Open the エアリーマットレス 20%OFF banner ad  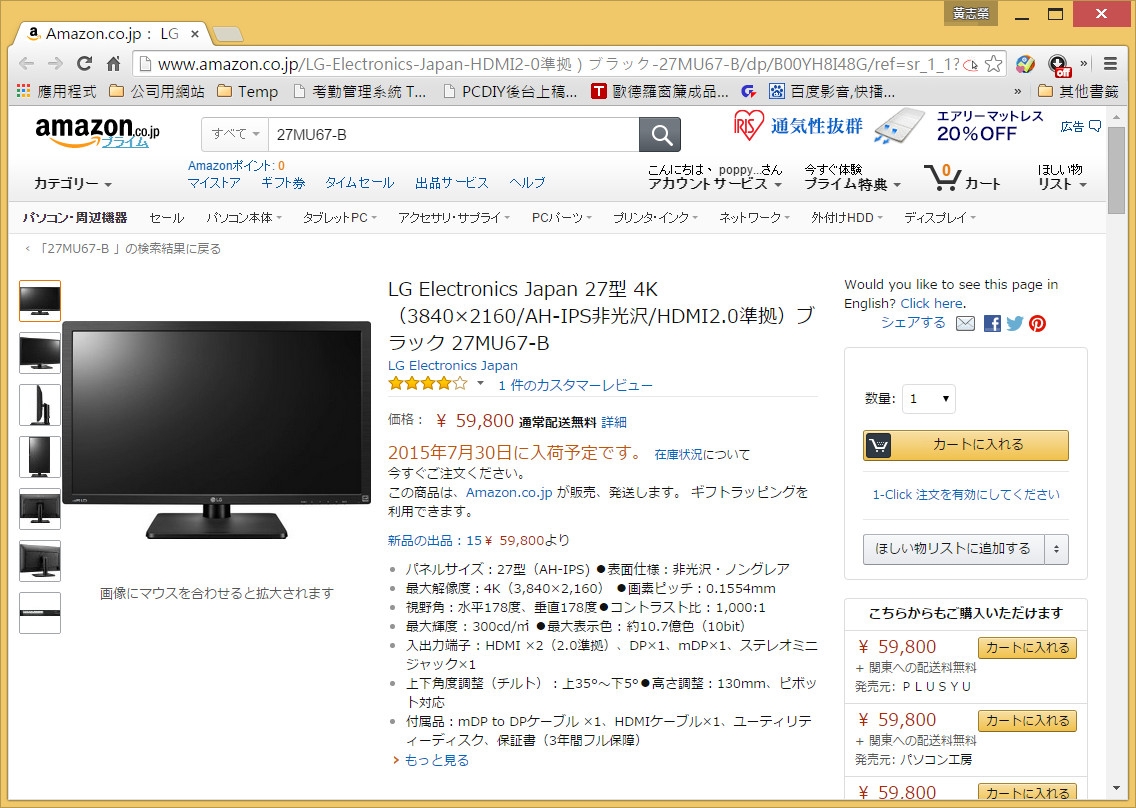(x=888, y=127)
